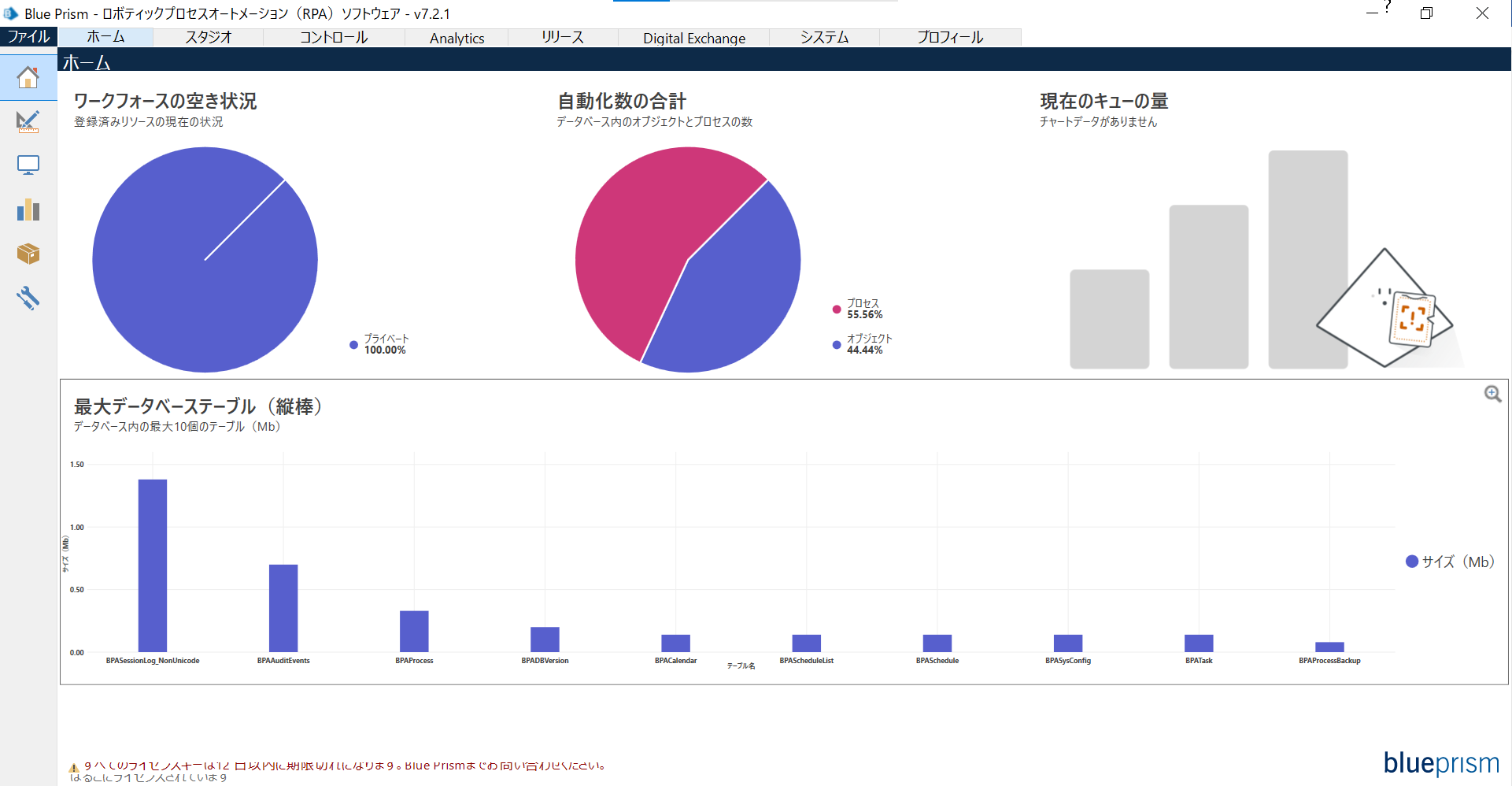Click the license warning icon
The image size is (1512, 786).
73,768
